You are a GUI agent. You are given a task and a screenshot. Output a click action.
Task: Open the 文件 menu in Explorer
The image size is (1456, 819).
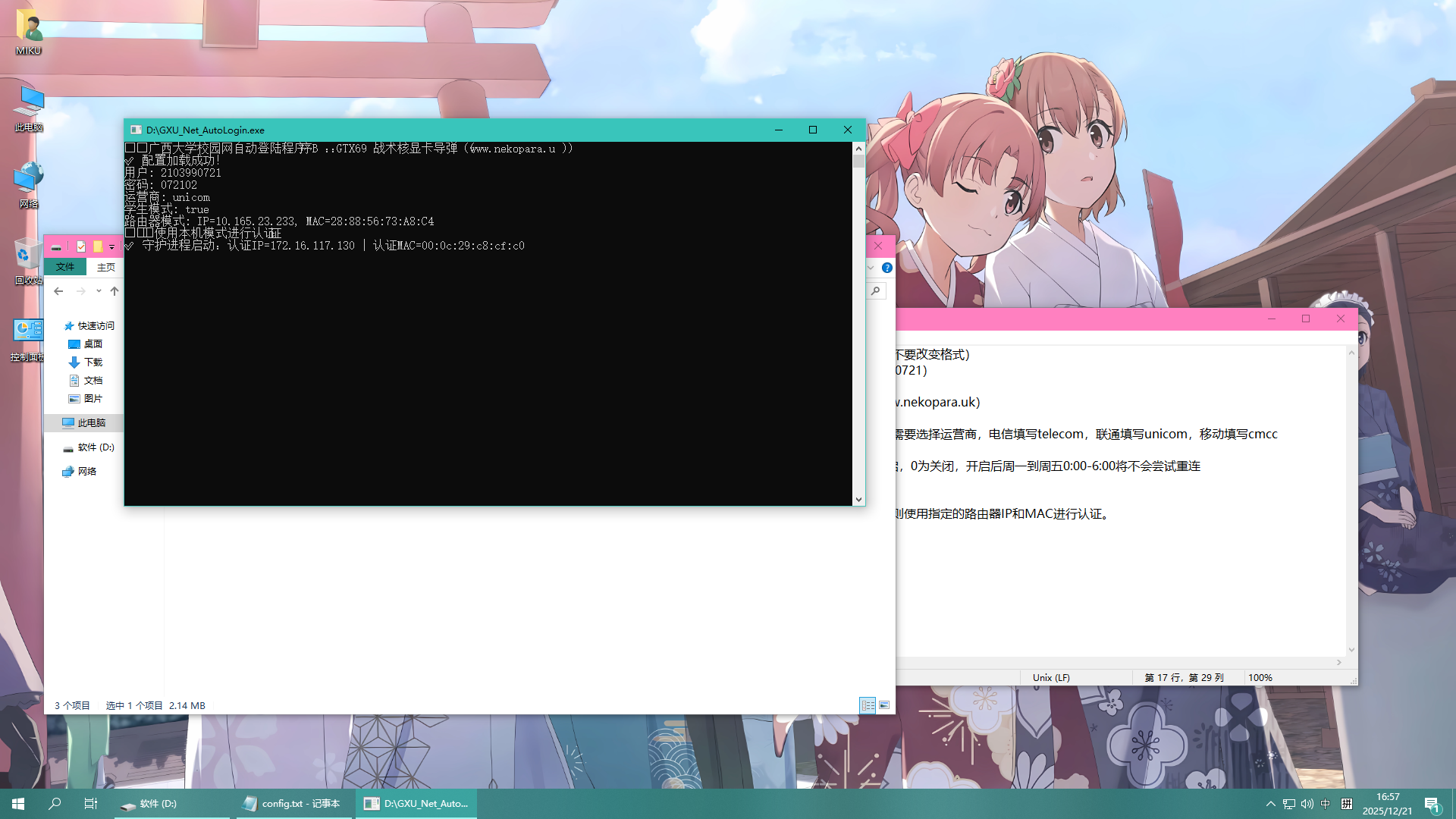tap(65, 267)
